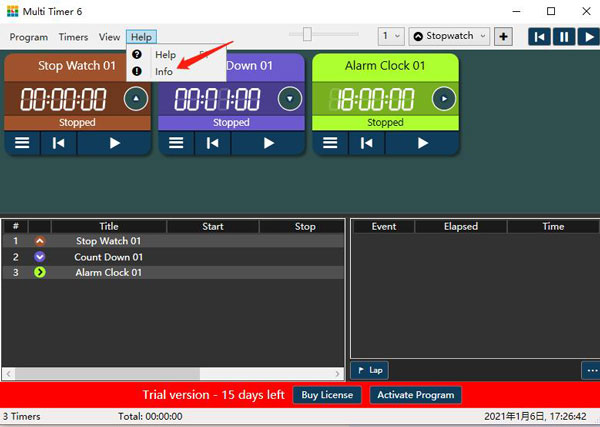Click the Total: 00:00:00 status text
The image size is (600, 427).
point(150,416)
